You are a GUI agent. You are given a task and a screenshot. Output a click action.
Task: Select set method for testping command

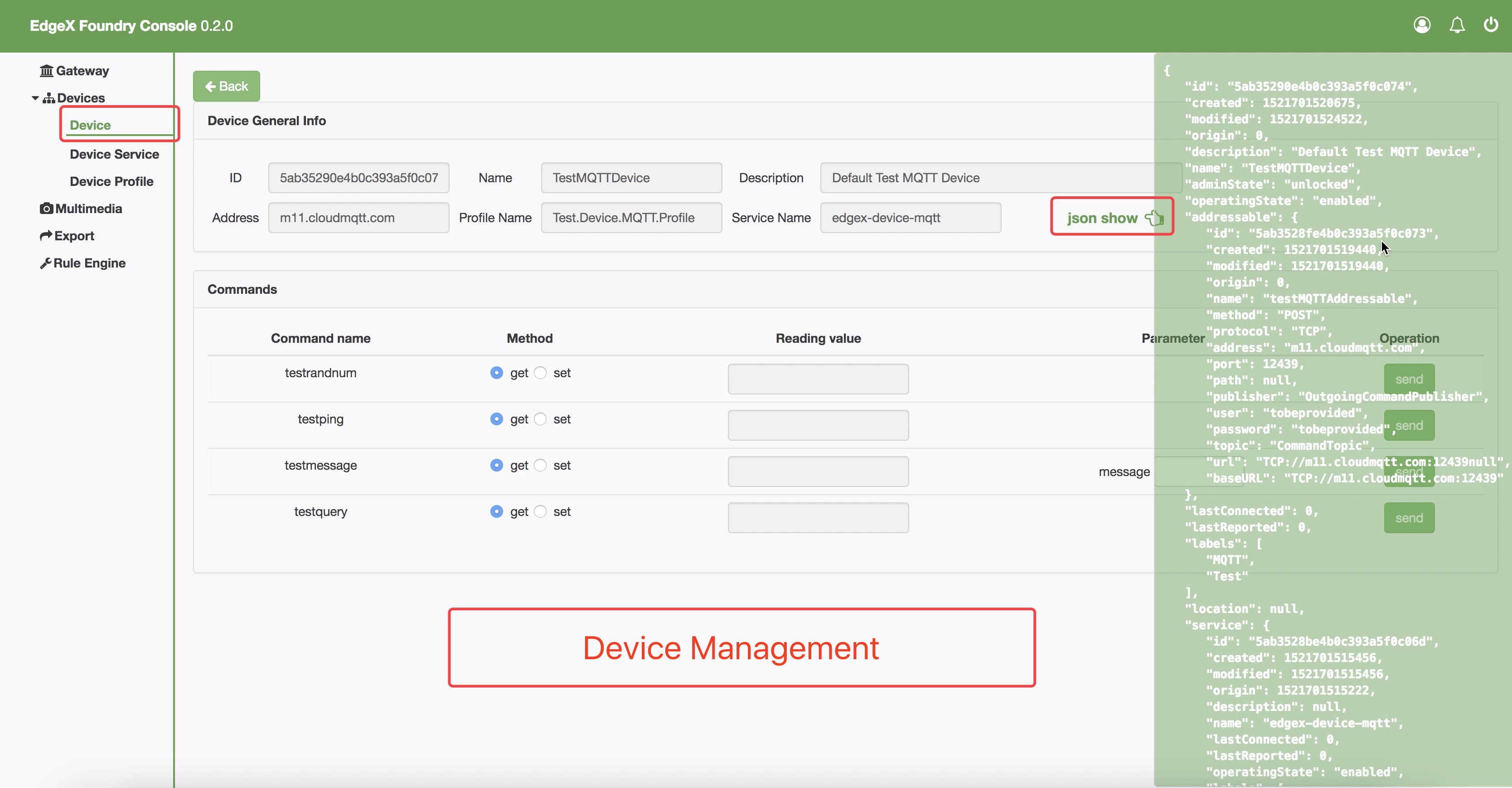coord(541,419)
